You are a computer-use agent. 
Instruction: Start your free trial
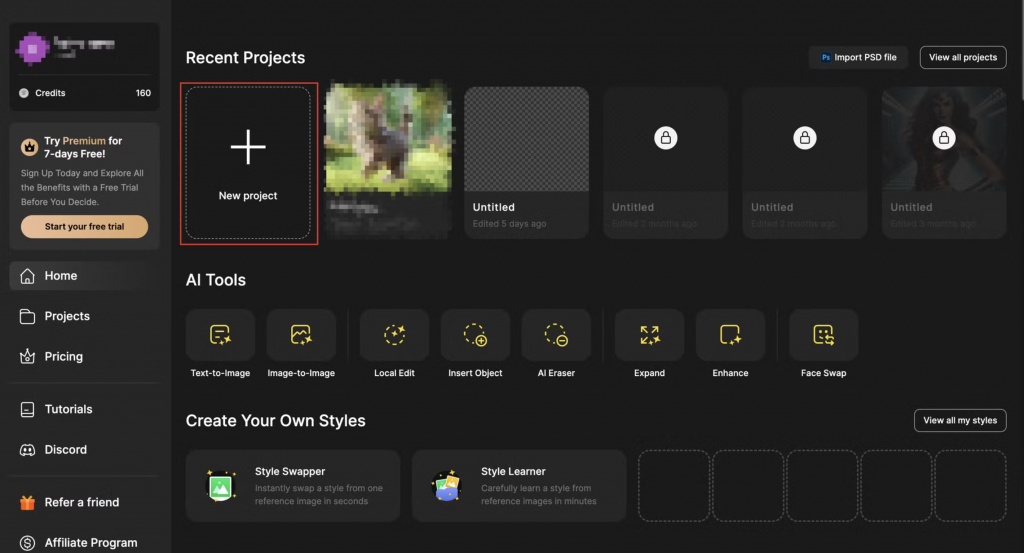[x=84, y=227]
